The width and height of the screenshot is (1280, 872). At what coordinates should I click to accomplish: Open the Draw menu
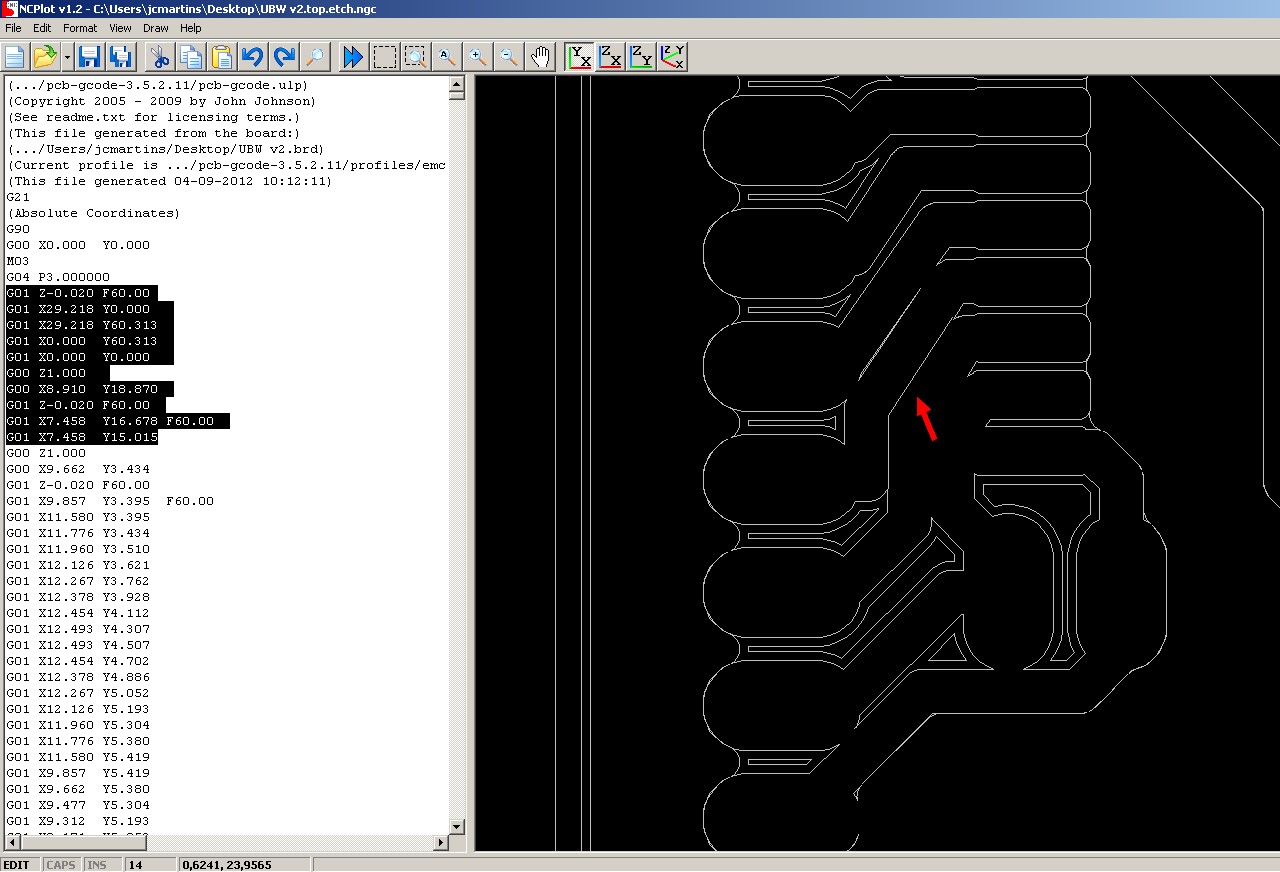[155, 28]
